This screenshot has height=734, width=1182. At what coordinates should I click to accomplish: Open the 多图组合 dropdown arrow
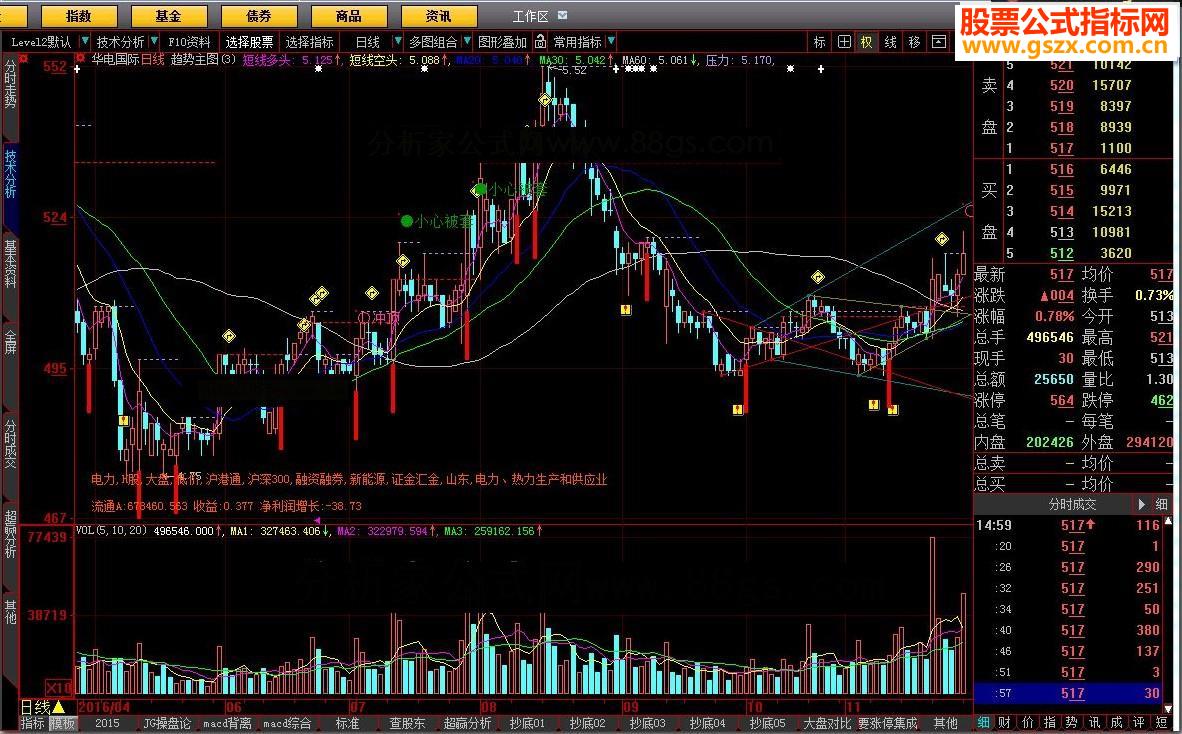(467, 41)
